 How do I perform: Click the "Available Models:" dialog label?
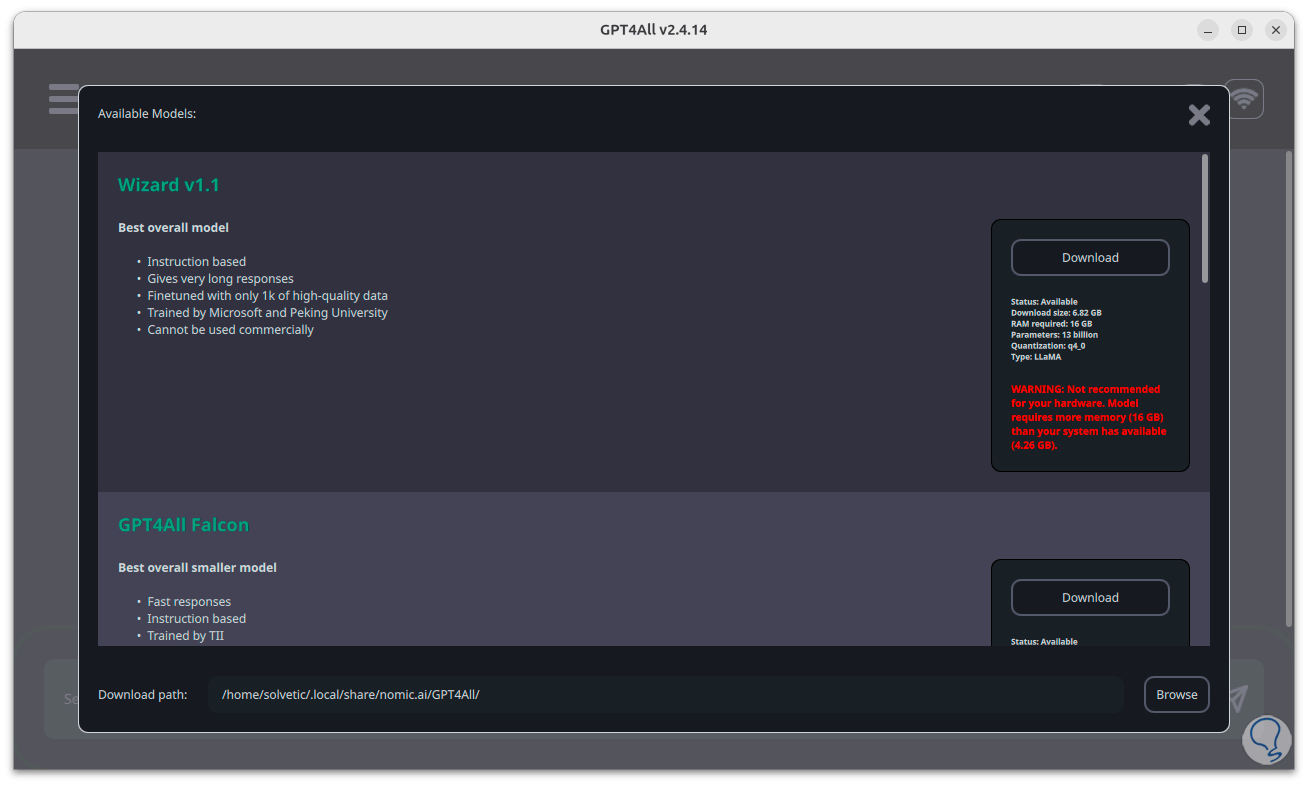[147, 114]
